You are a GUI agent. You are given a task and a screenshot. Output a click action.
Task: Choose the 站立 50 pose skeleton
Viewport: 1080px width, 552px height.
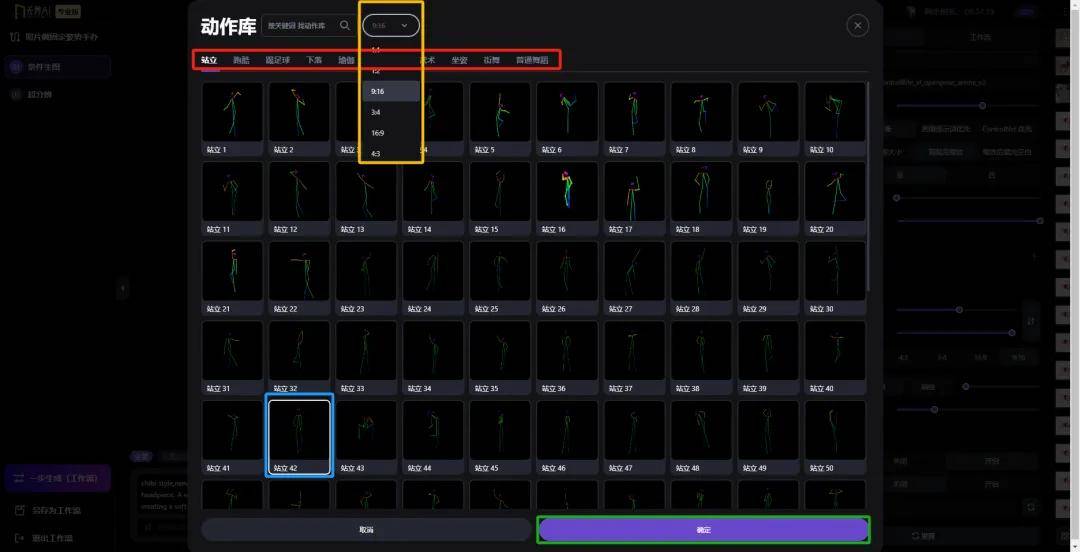pyautogui.click(x=835, y=430)
